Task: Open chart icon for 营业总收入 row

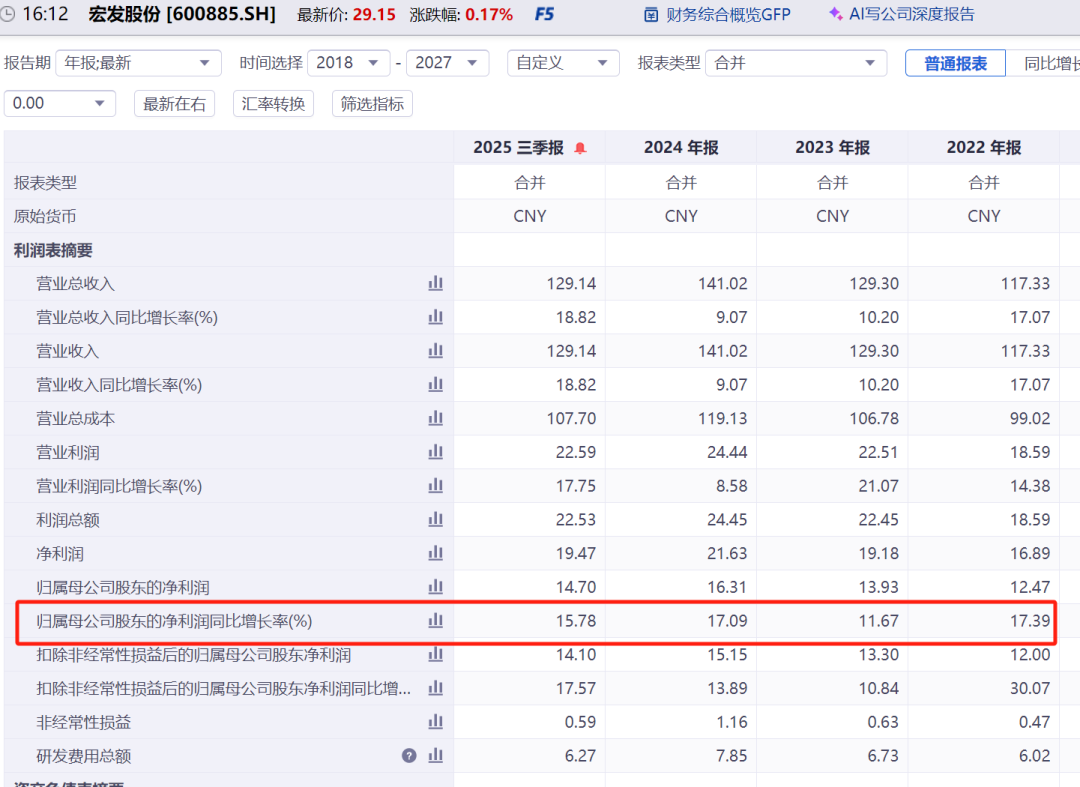Action: (x=435, y=284)
